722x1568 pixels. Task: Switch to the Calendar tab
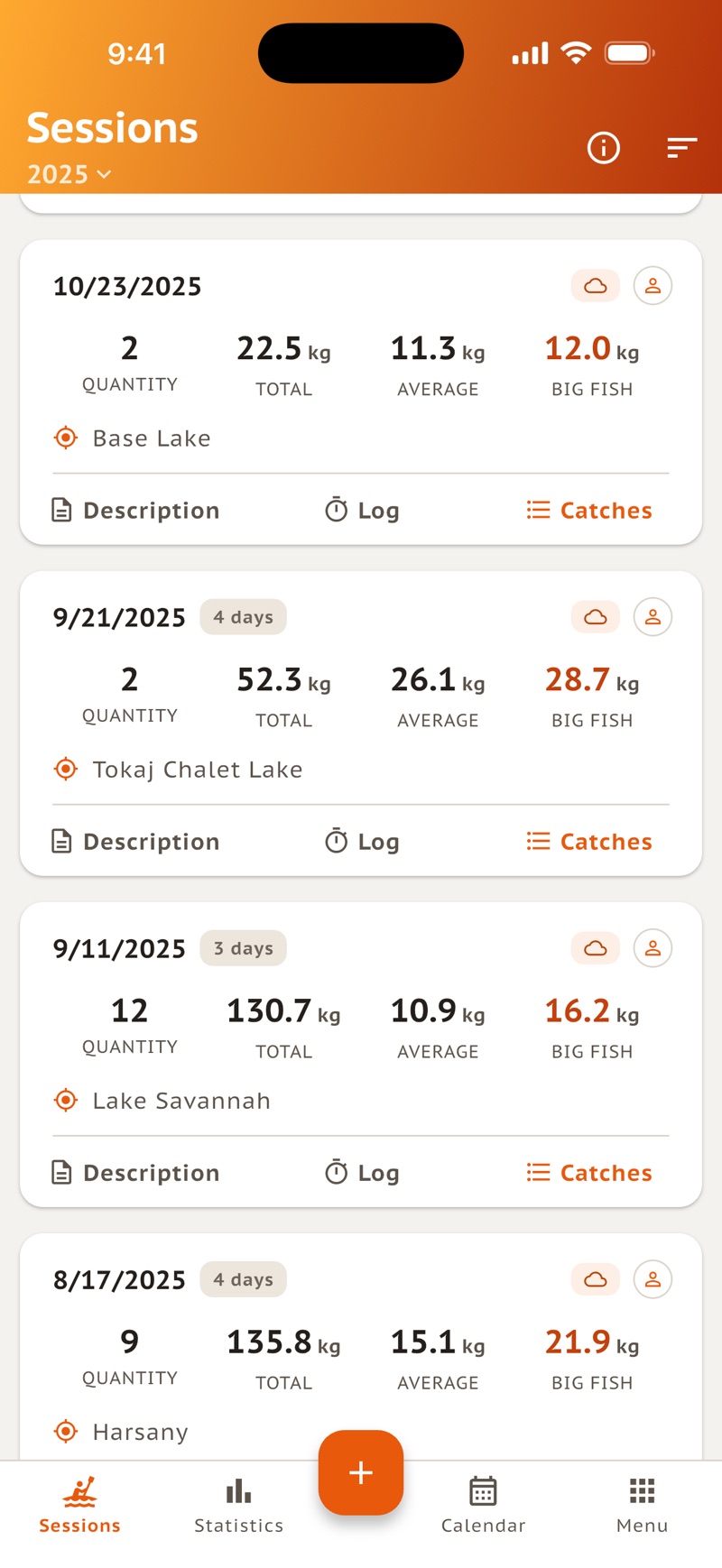(x=483, y=1507)
